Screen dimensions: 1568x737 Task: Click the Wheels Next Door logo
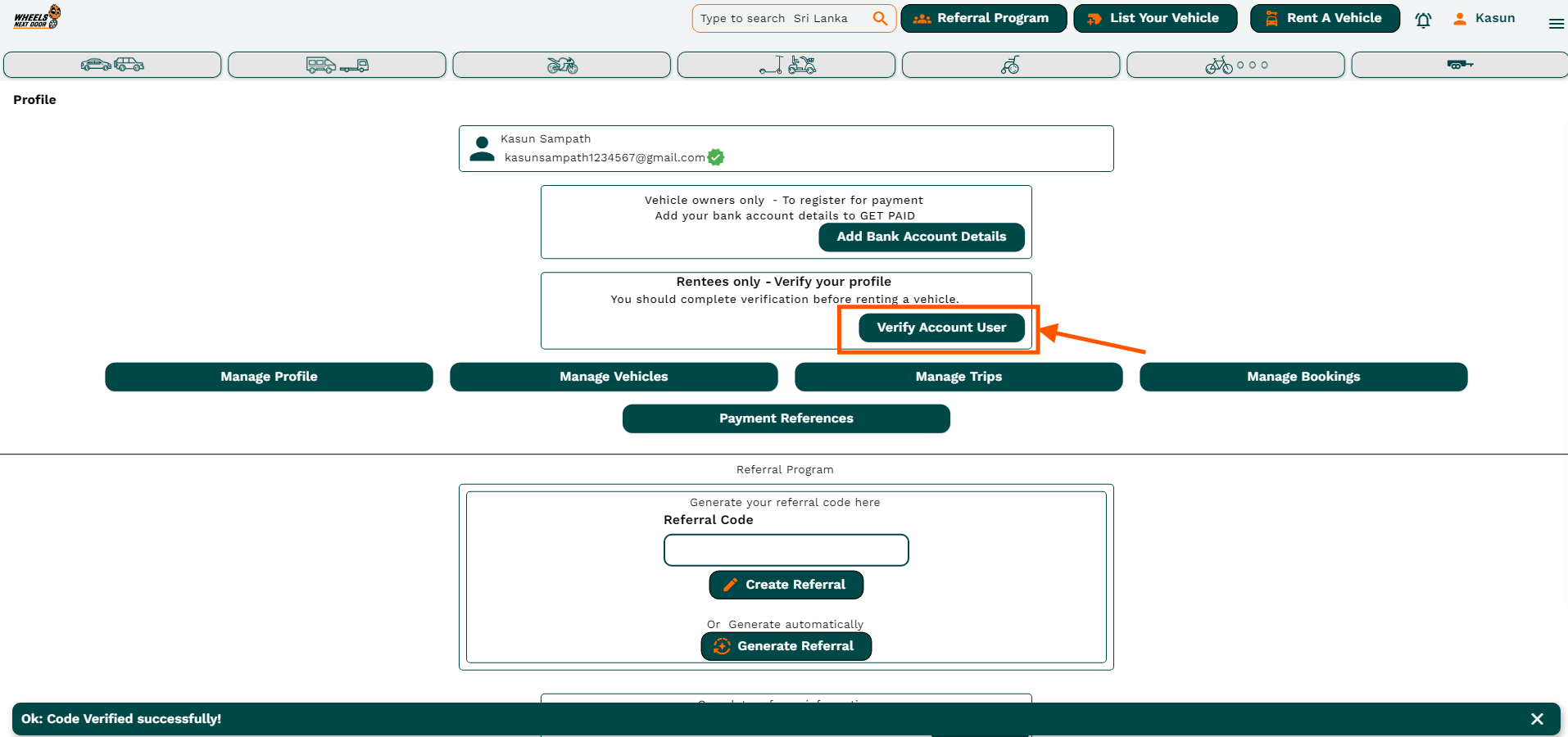(37, 17)
